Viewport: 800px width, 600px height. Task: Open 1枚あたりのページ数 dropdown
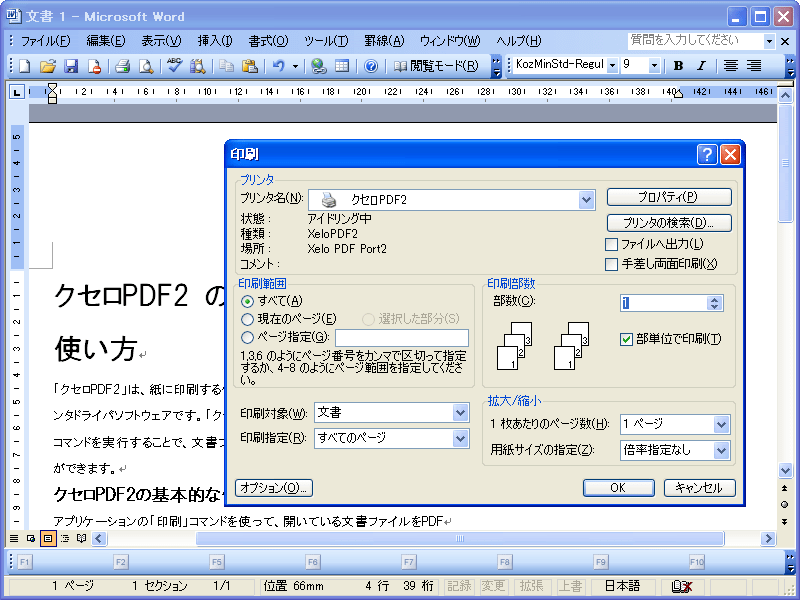[x=721, y=424]
